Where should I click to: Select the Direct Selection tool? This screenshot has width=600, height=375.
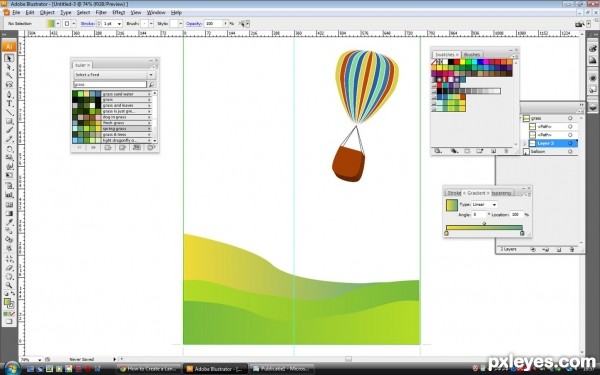tap(9, 67)
